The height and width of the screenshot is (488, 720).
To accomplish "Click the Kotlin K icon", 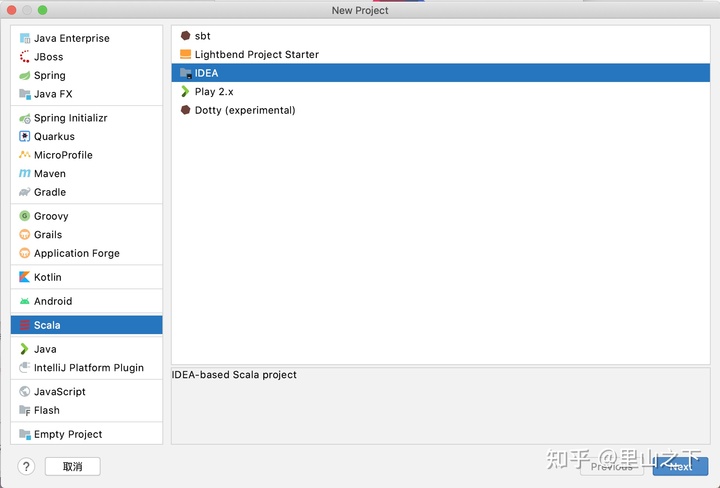I will (x=25, y=277).
